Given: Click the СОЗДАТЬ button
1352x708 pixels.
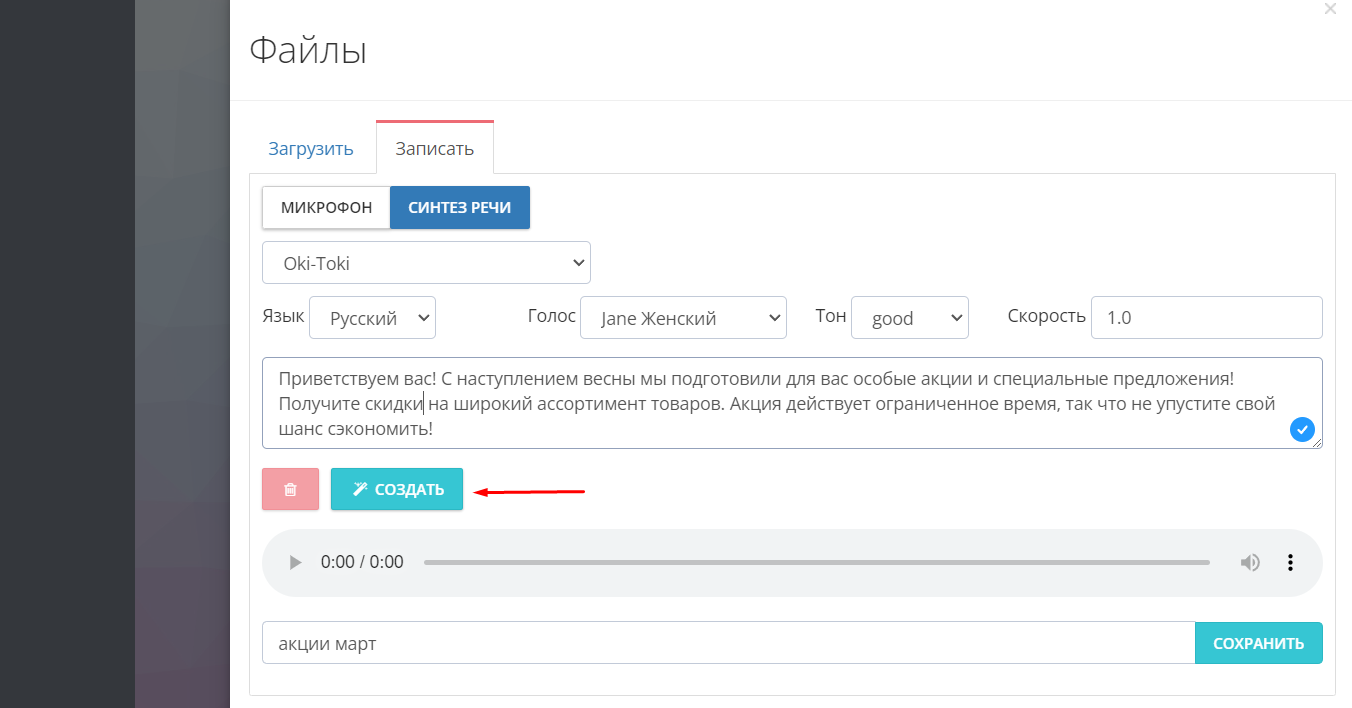Looking at the screenshot, I should pyautogui.click(x=397, y=489).
